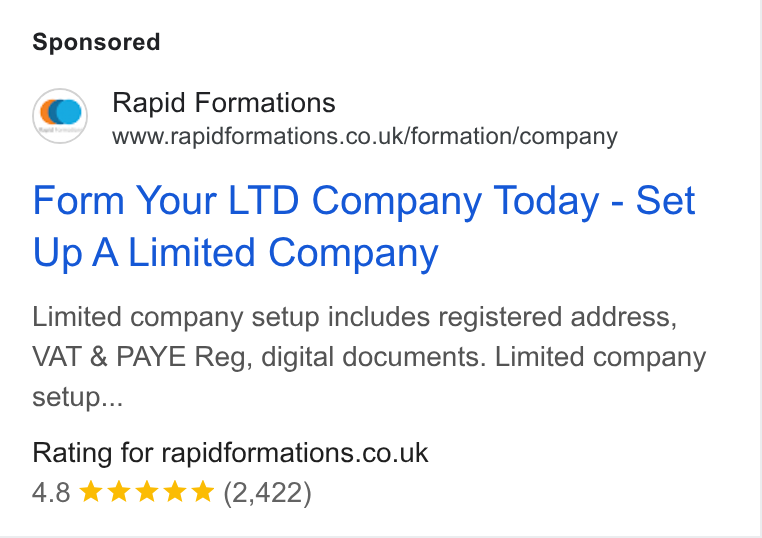Click the truncated 'setup...' description ending
Viewport: 762px width, 538px height.
[78, 398]
